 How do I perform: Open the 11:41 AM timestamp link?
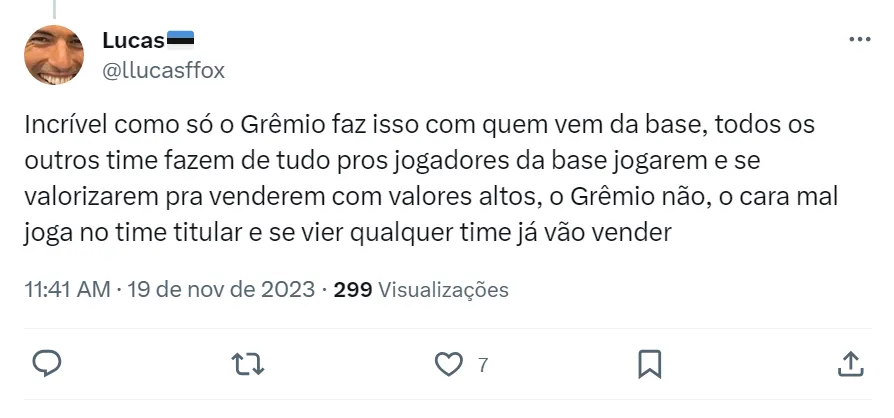point(67,290)
